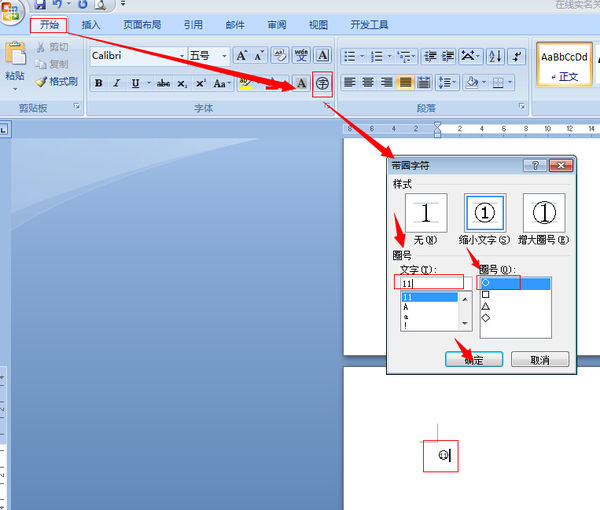Viewport: 600px width, 510px height.
Task: Expand the 粘贴 paste options arrow
Action: 15,89
